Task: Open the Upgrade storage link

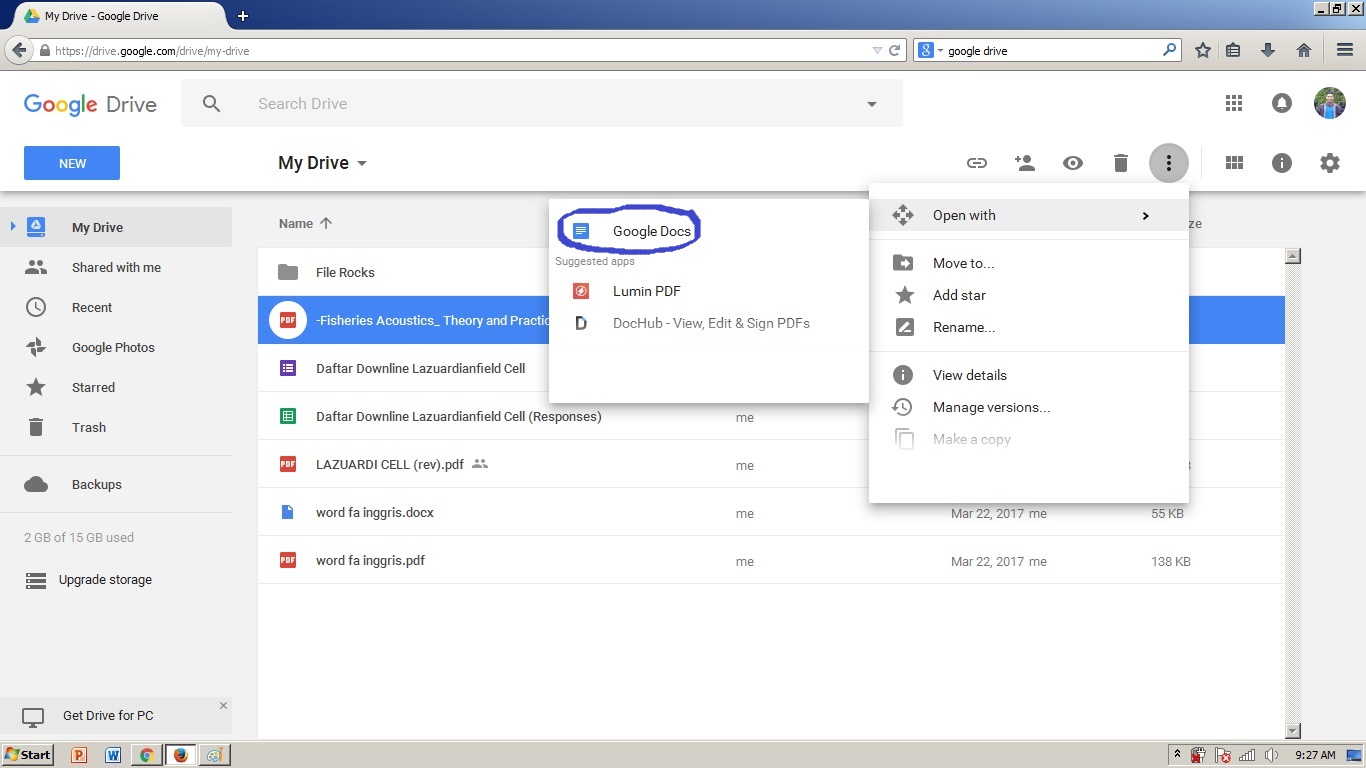Action: pyautogui.click(x=107, y=579)
